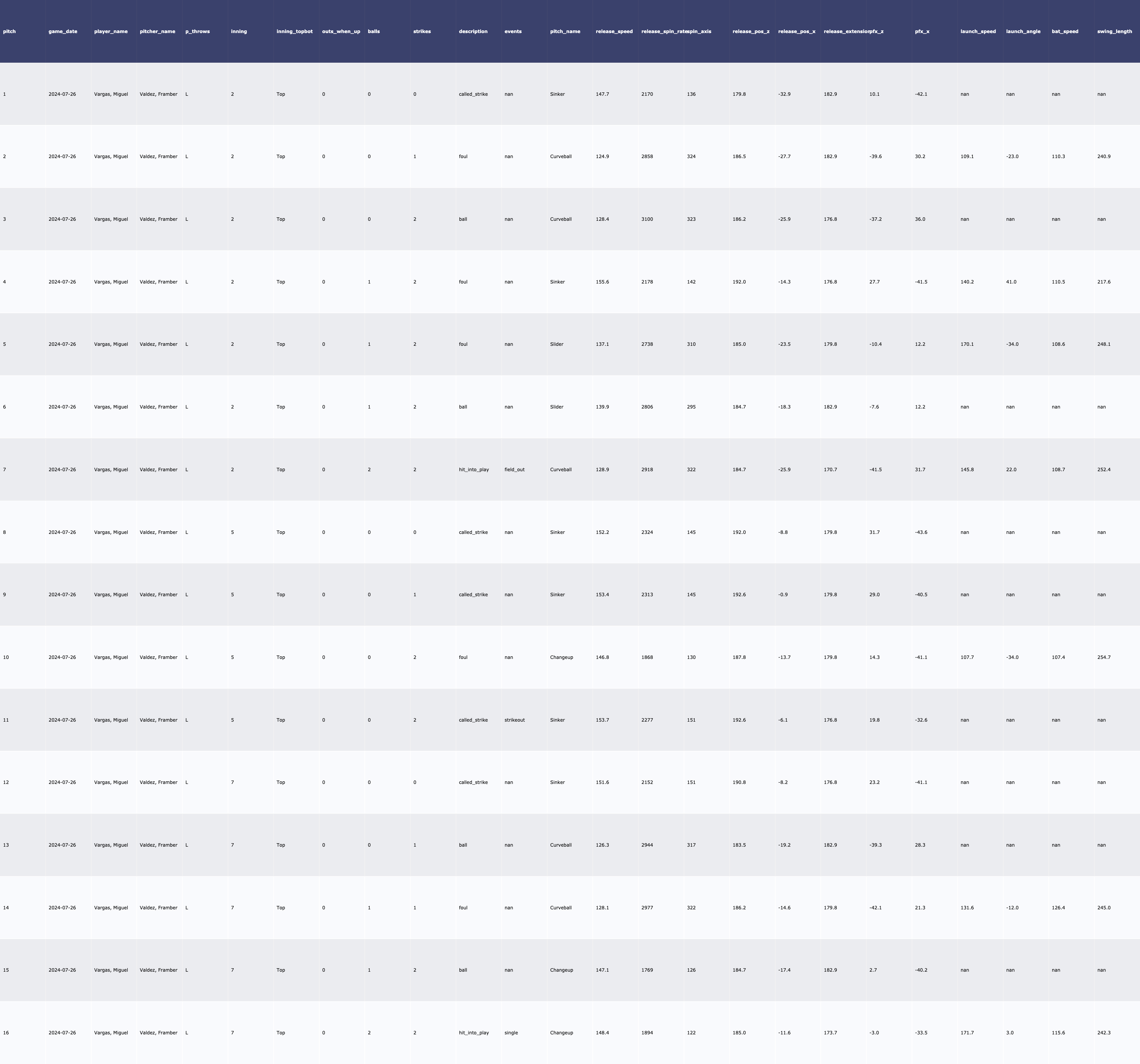1140x1064 pixels.
Task: Click launch speed value 171.7
Action: pos(967,1032)
